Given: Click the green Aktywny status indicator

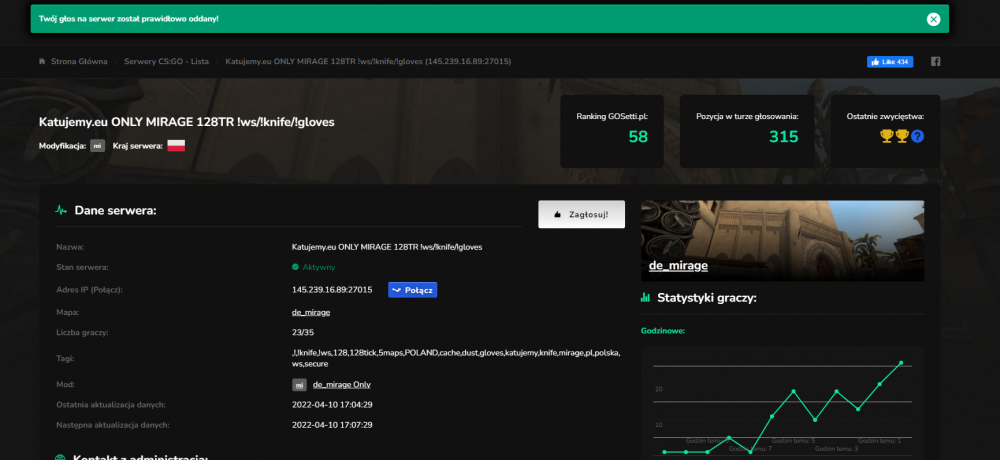Looking at the screenshot, I should coord(313,267).
